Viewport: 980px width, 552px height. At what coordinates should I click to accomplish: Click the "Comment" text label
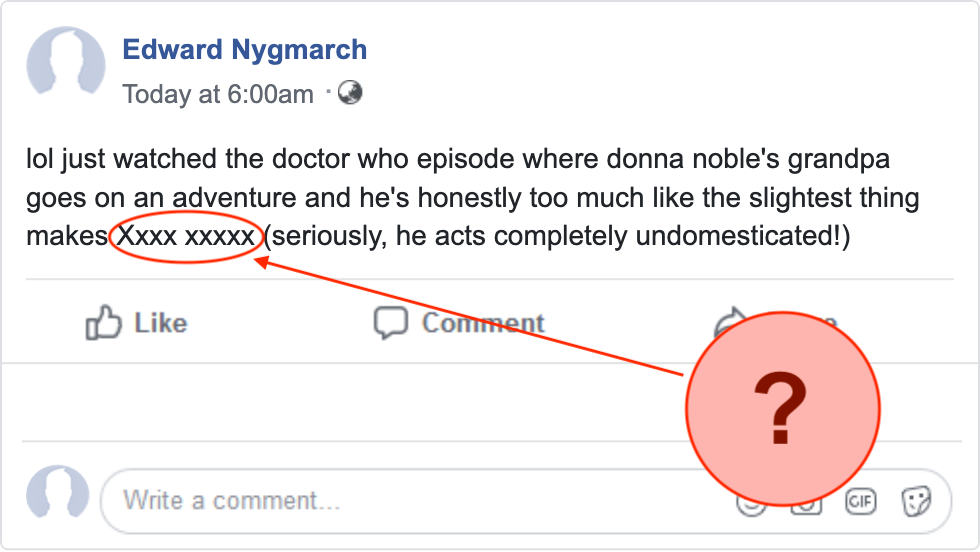[483, 323]
